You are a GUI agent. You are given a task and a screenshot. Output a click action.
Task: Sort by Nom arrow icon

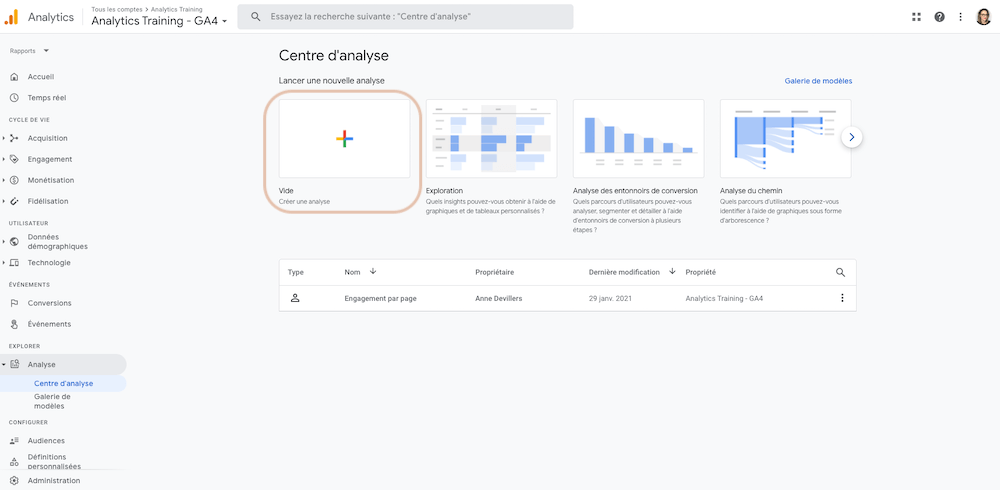pyautogui.click(x=373, y=271)
